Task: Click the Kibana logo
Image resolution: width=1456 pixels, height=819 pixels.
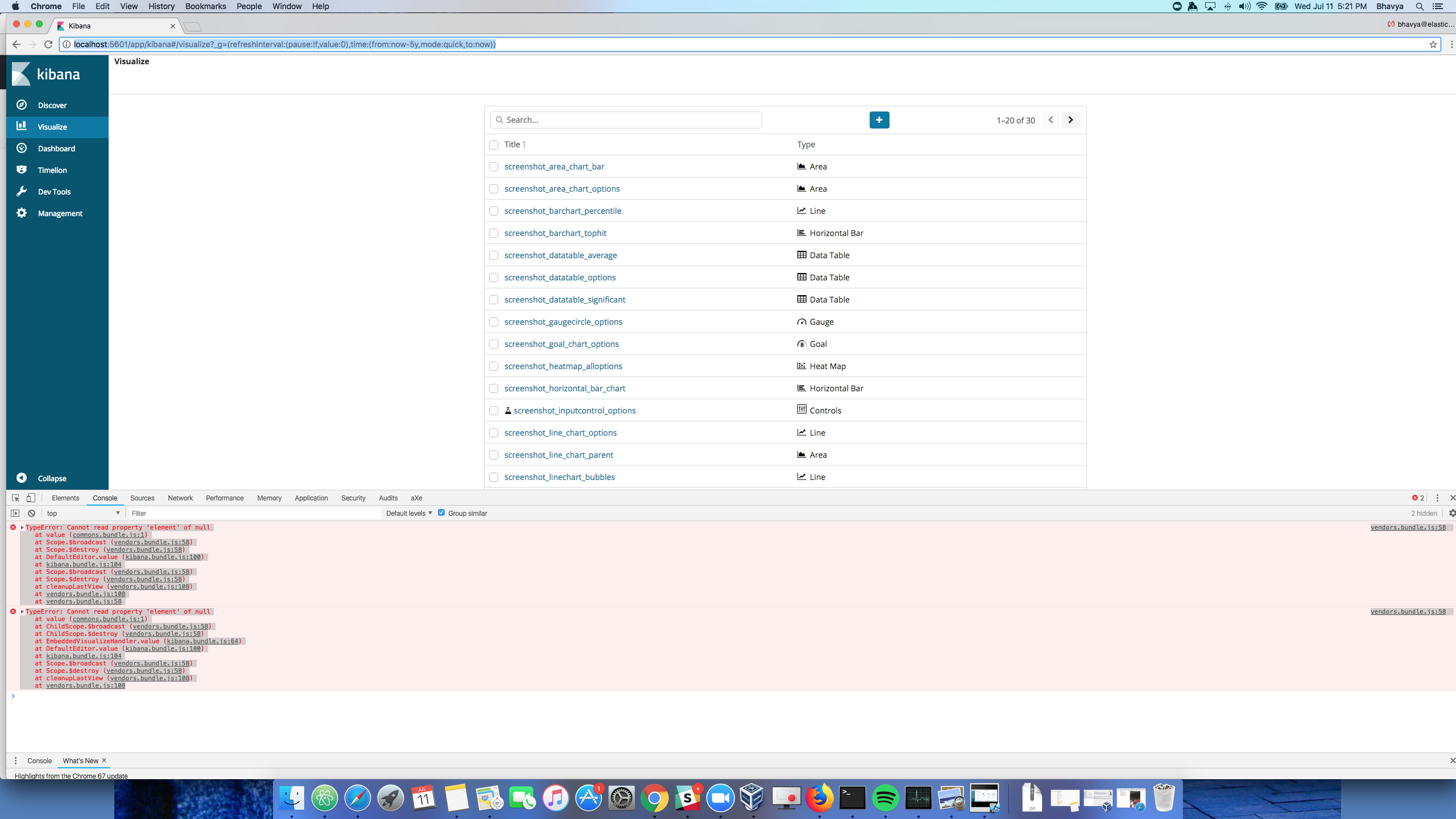Action: tap(47, 74)
